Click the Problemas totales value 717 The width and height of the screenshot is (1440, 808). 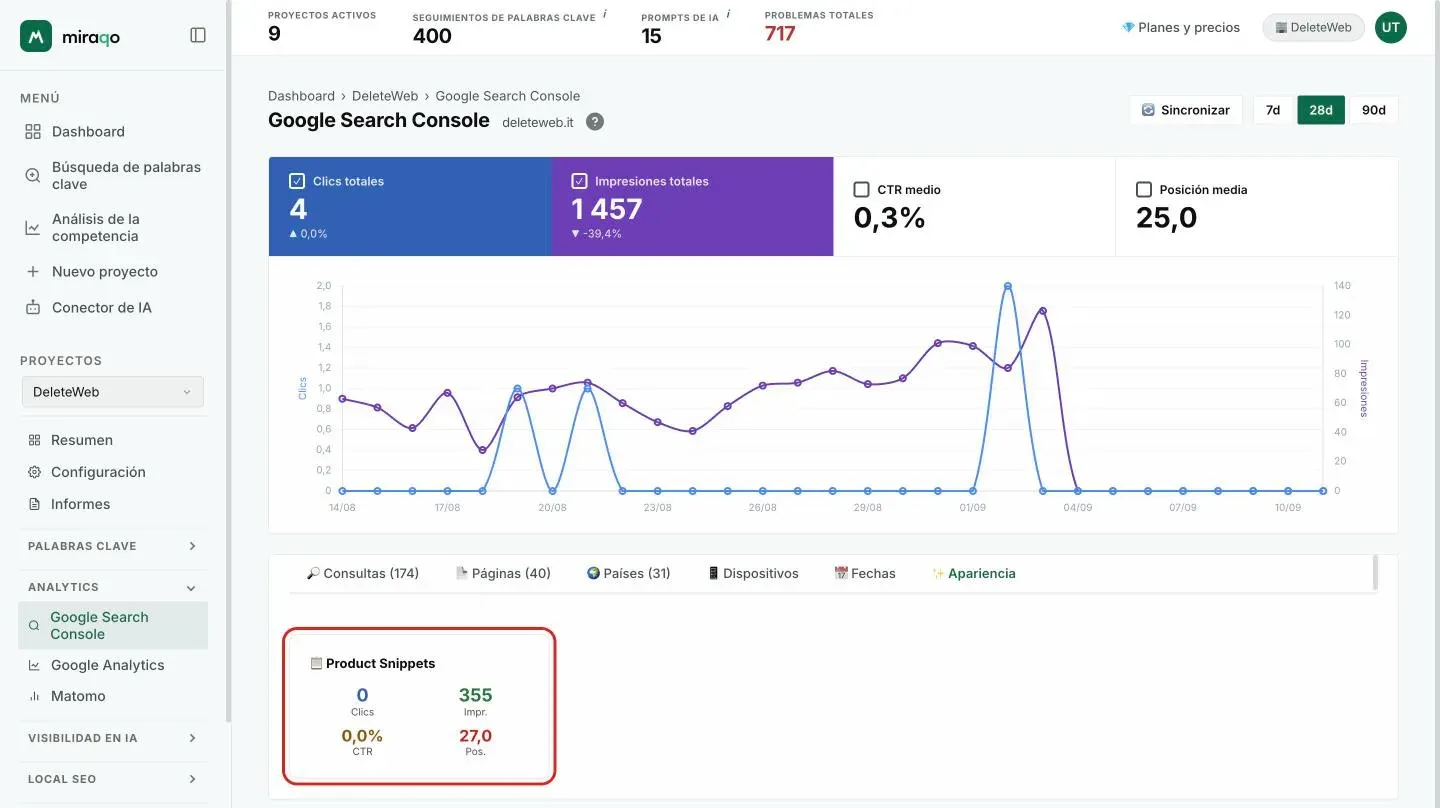tap(780, 34)
